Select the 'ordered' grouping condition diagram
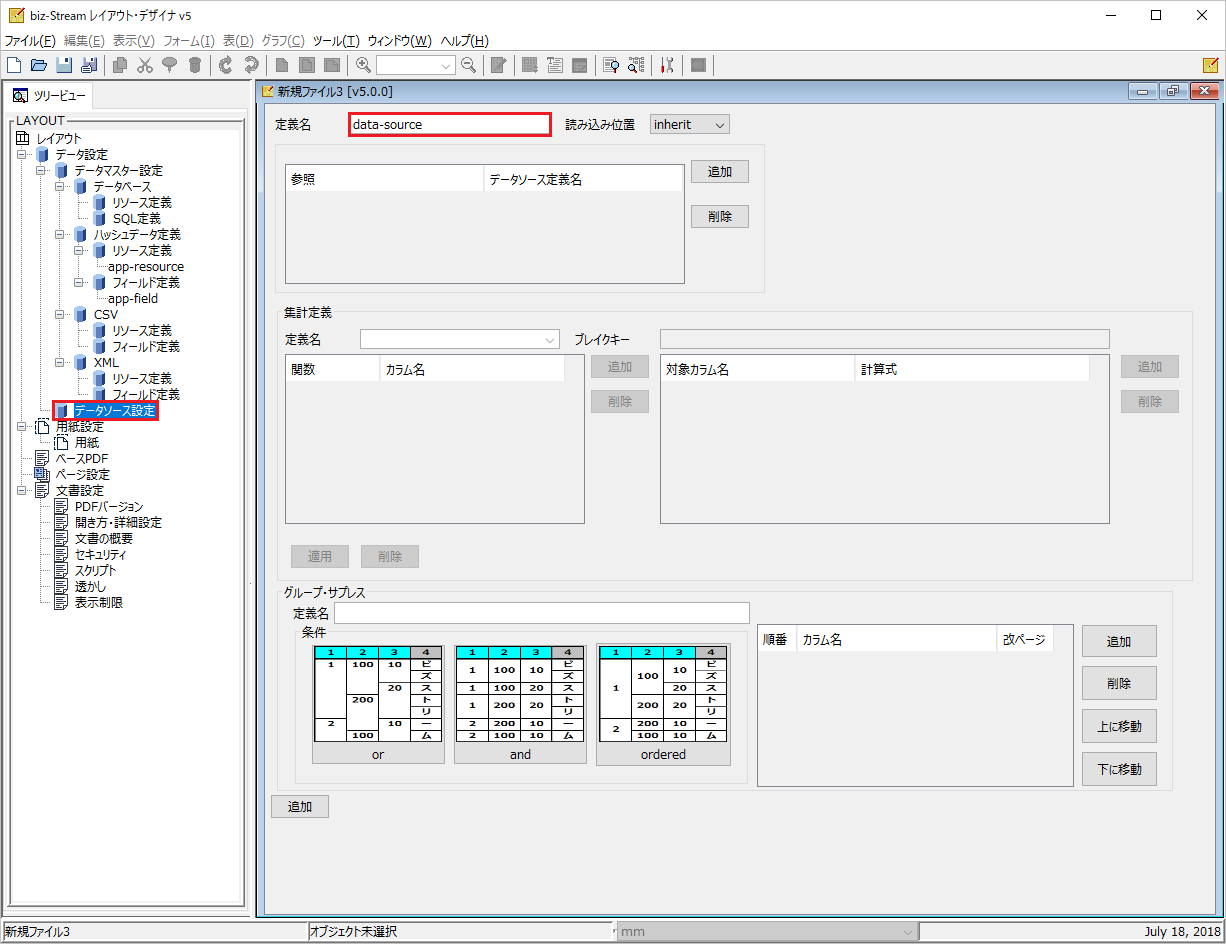The height and width of the screenshot is (944, 1226). [663, 704]
